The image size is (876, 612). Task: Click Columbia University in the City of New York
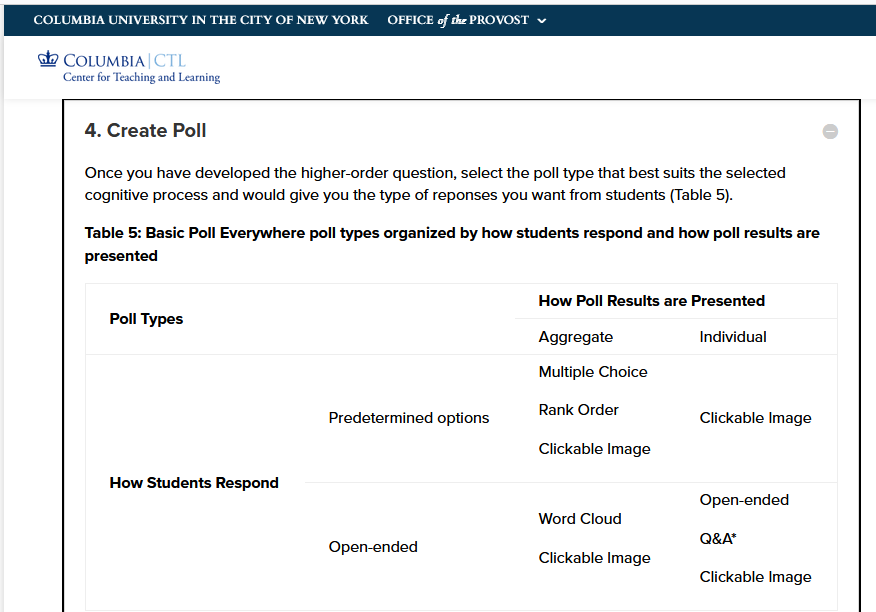(x=201, y=19)
